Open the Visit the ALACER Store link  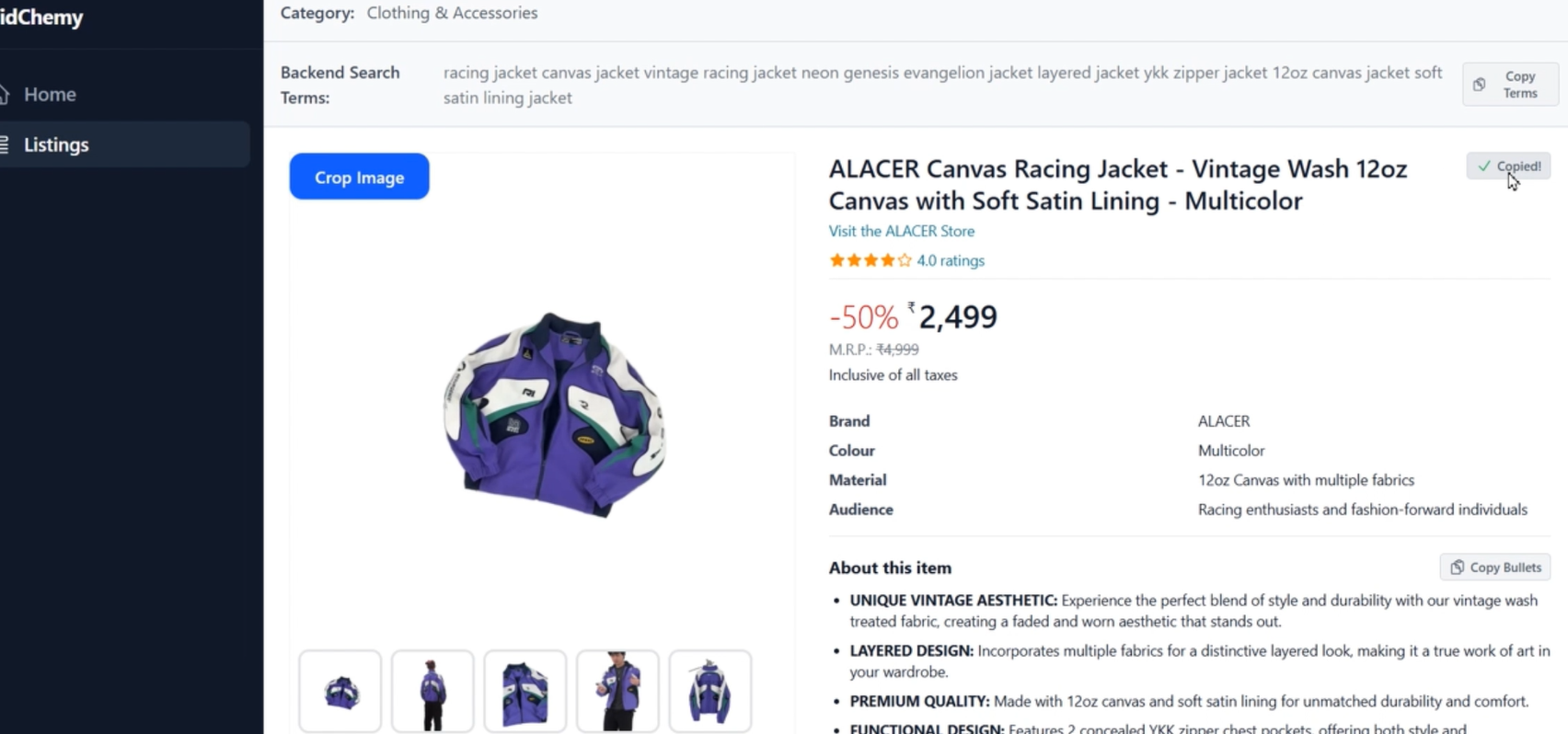(x=901, y=231)
